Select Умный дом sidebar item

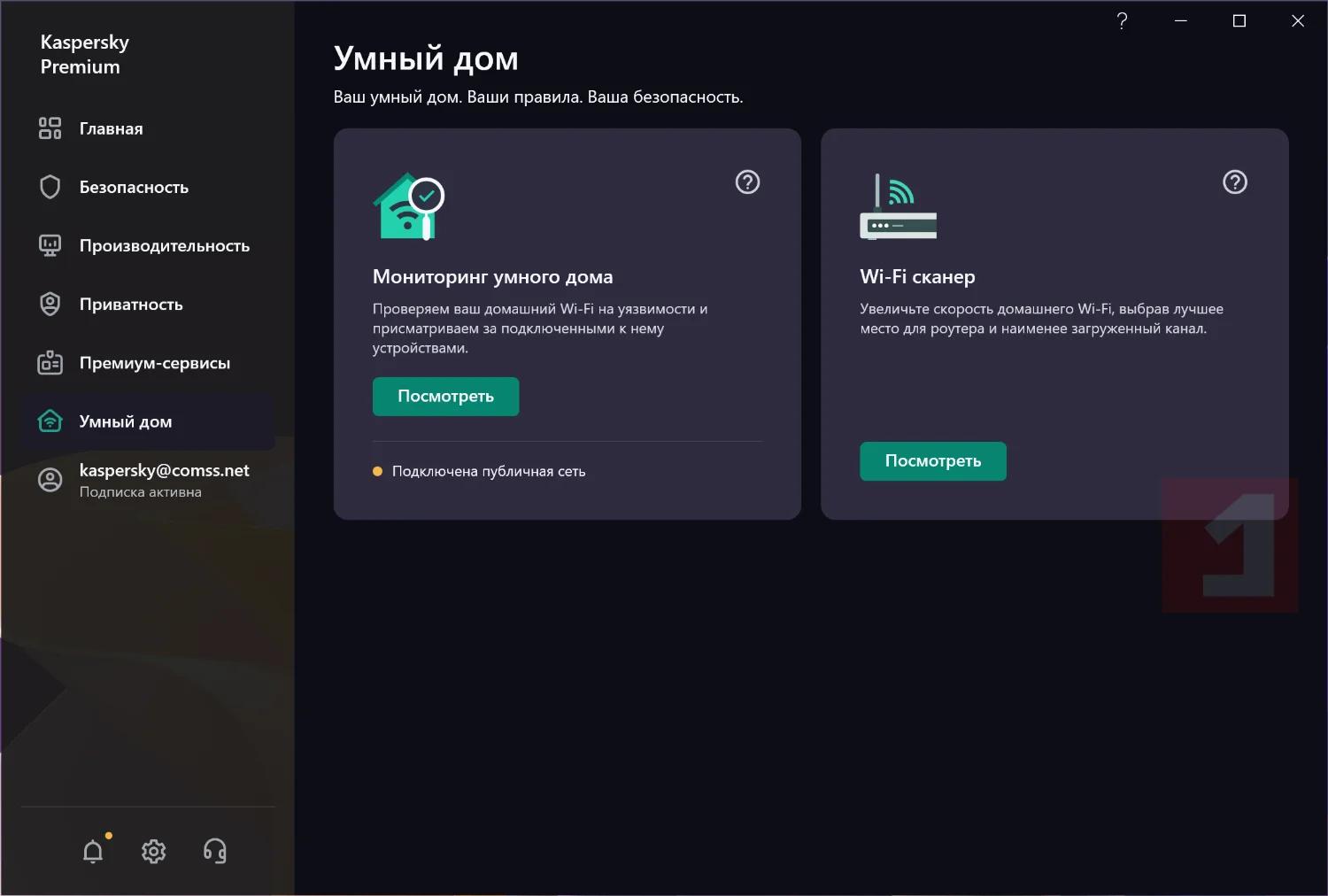(148, 421)
